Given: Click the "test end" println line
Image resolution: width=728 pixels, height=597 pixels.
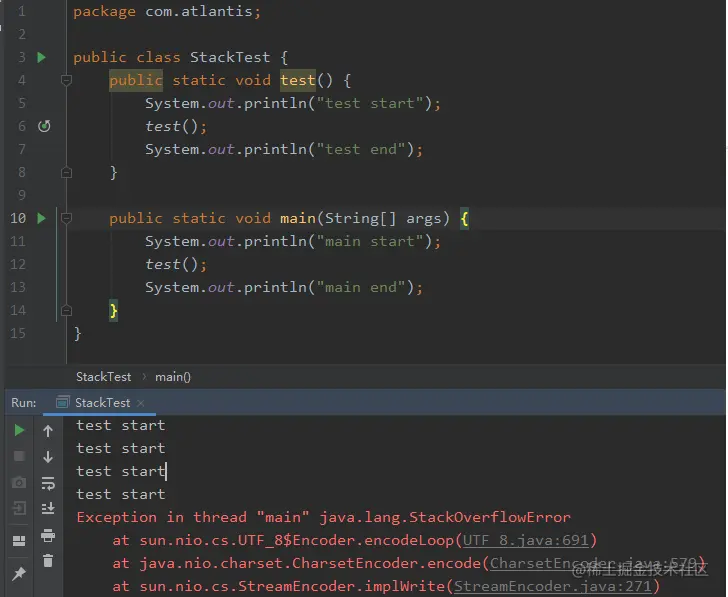Looking at the screenshot, I should (x=284, y=149).
